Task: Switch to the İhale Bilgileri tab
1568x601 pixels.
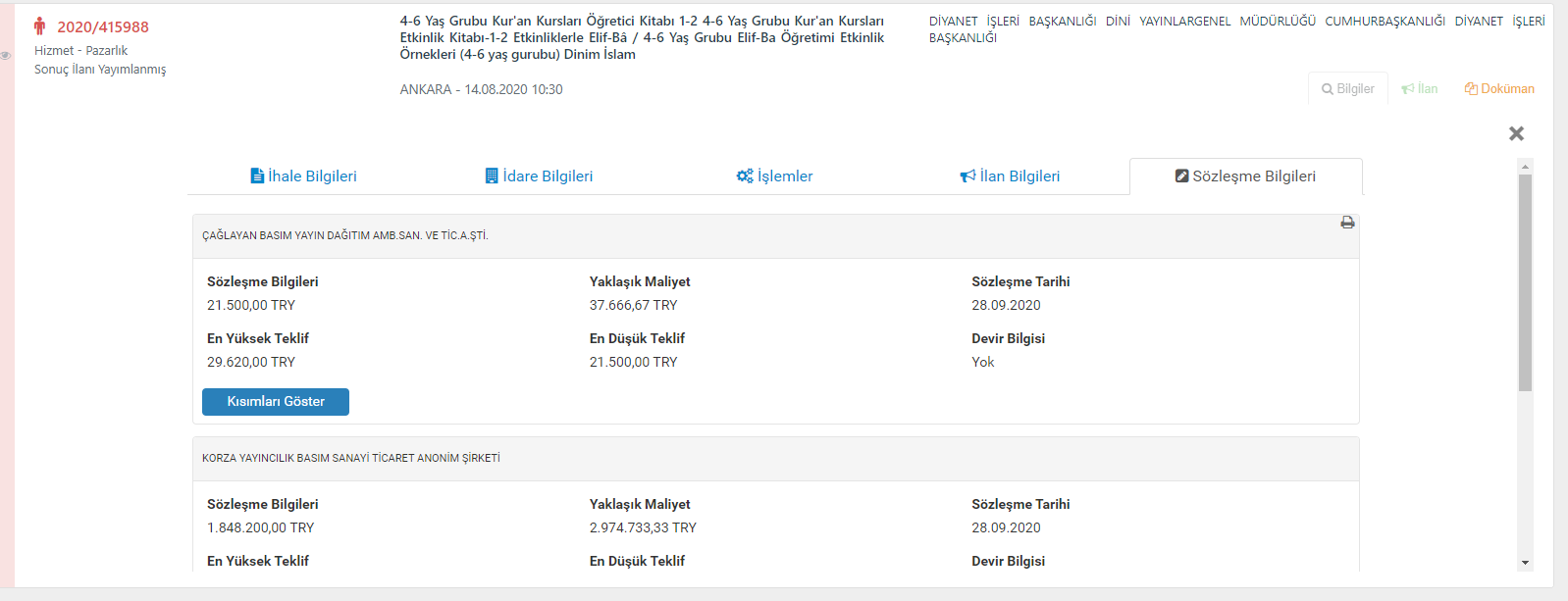Action: pyautogui.click(x=312, y=176)
